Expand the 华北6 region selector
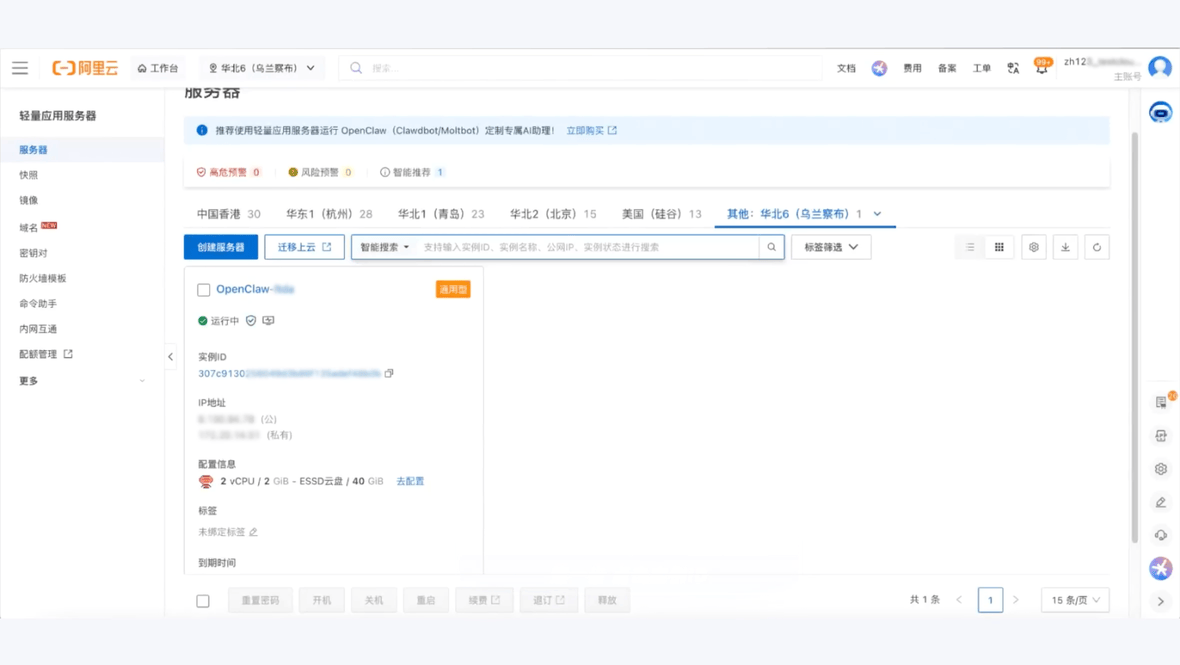 (x=261, y=68)
